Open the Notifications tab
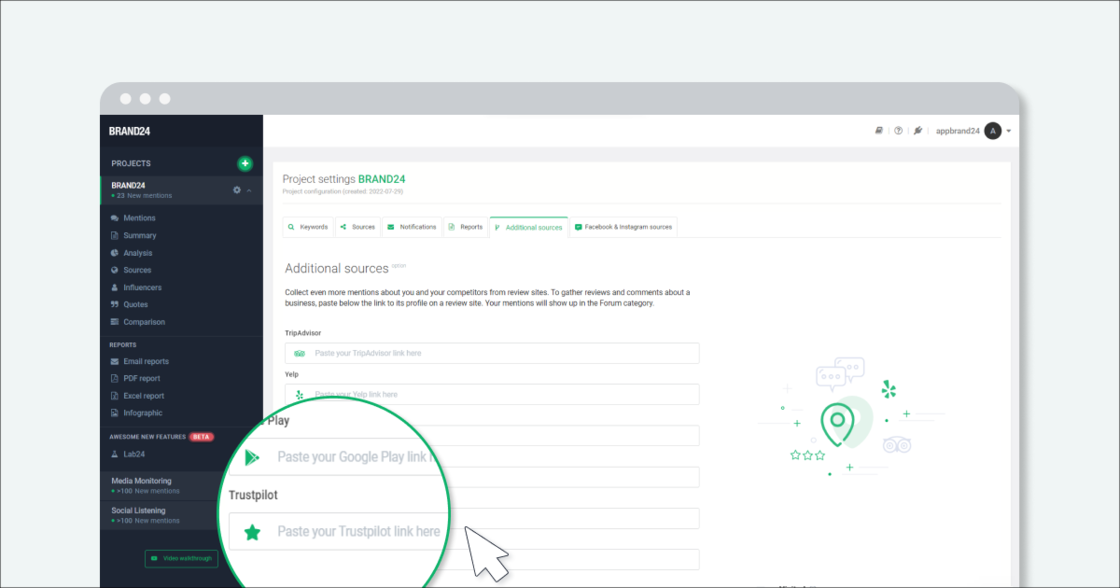Screen dimensions: 1120x588 [411, 227]
